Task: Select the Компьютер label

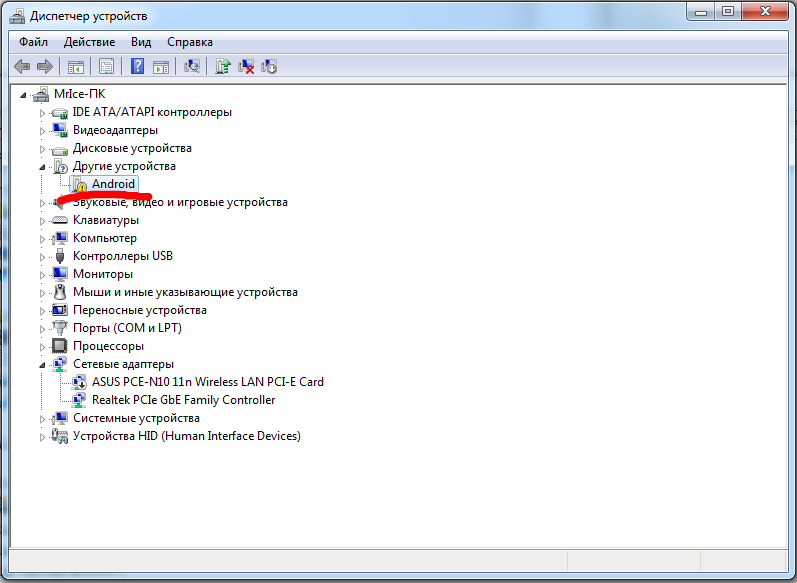Action: (105, 238)
